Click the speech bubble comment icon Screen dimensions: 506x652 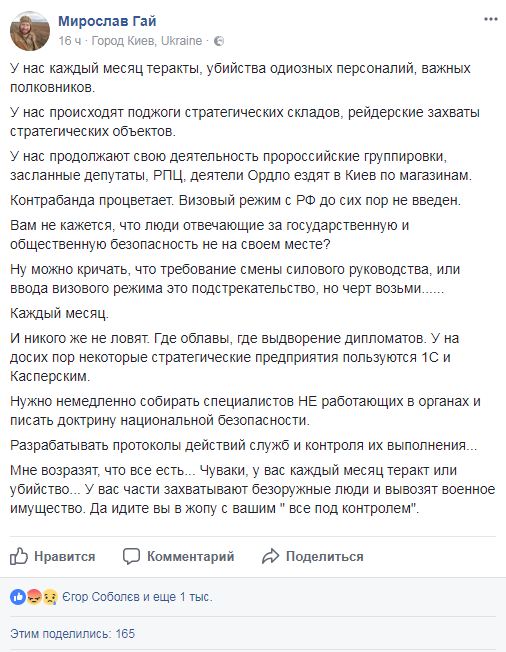[131, 556]
